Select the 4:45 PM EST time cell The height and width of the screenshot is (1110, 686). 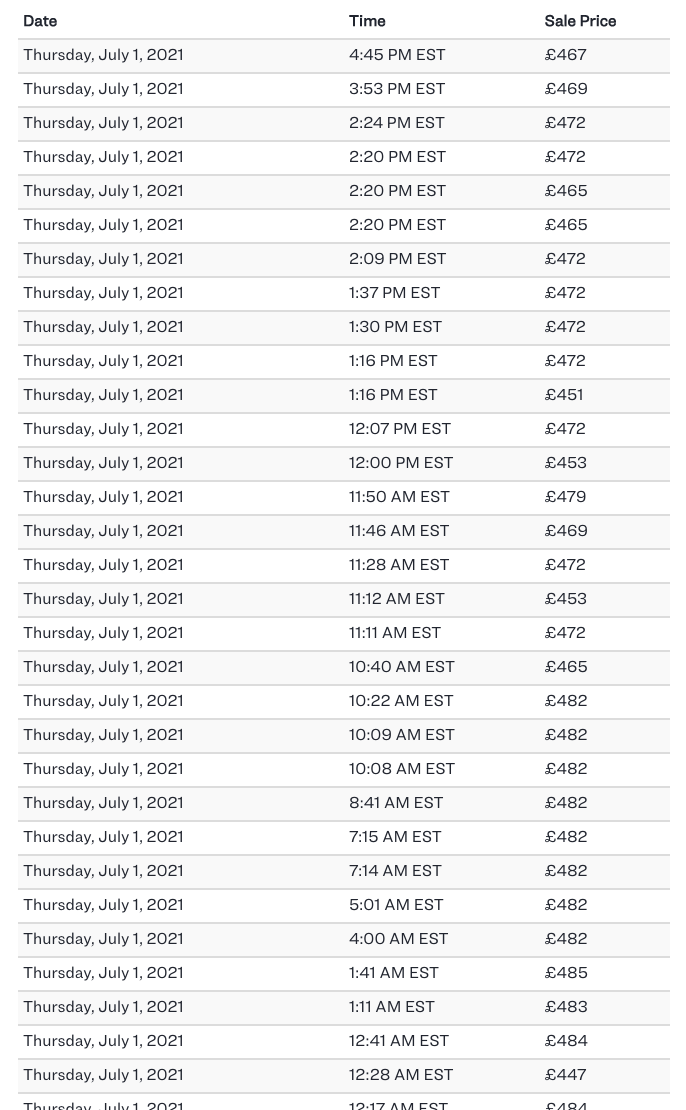397,55
